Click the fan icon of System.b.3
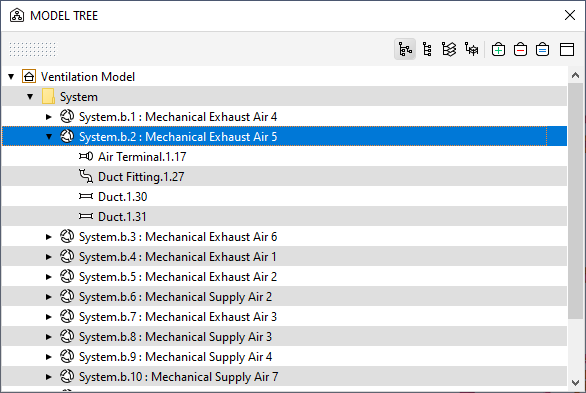Image resolution: width=586 pixels, height=393 pixels. coord(67,236)
